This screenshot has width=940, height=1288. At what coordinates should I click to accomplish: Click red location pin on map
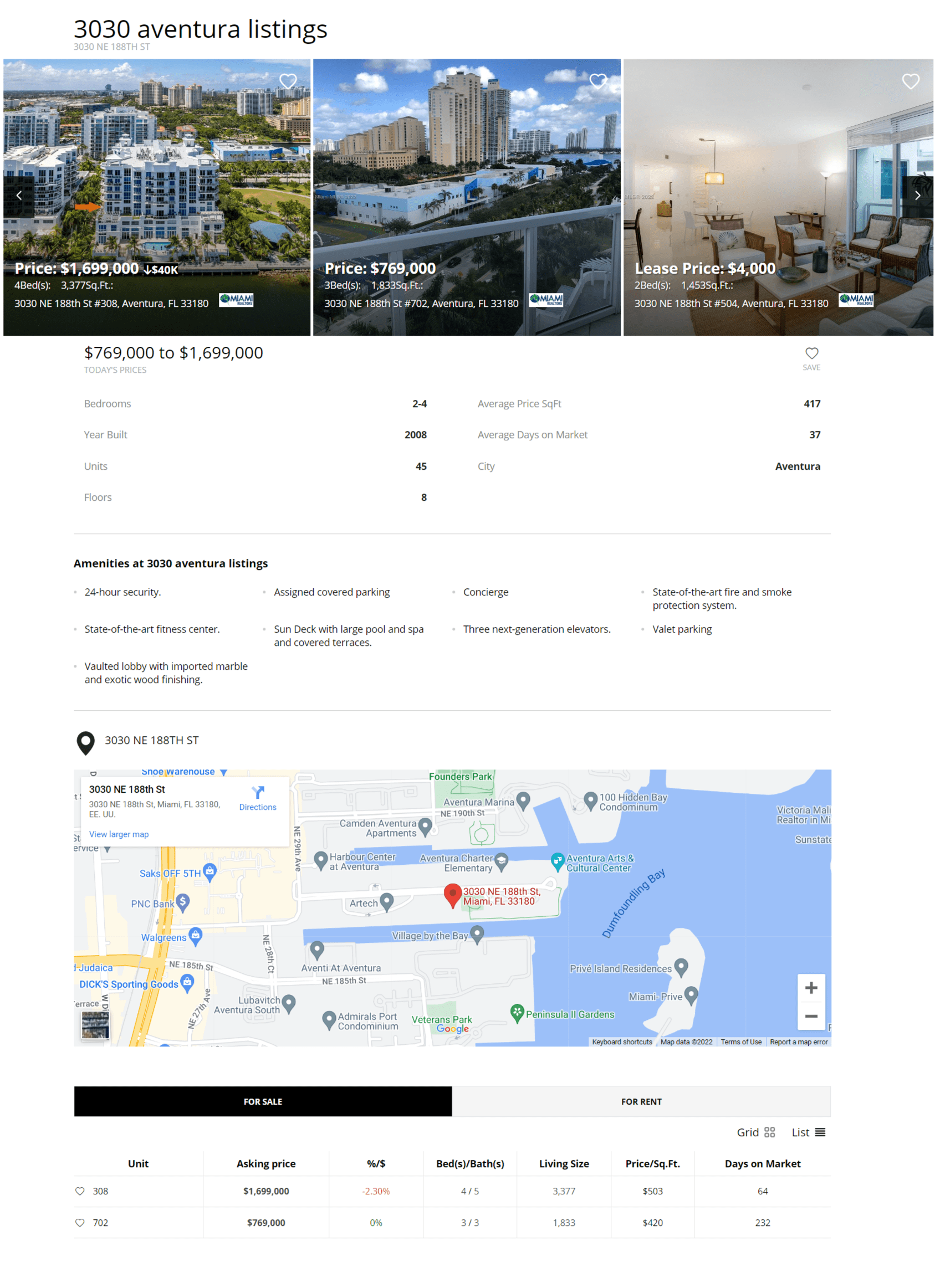(x=452, y=895)
